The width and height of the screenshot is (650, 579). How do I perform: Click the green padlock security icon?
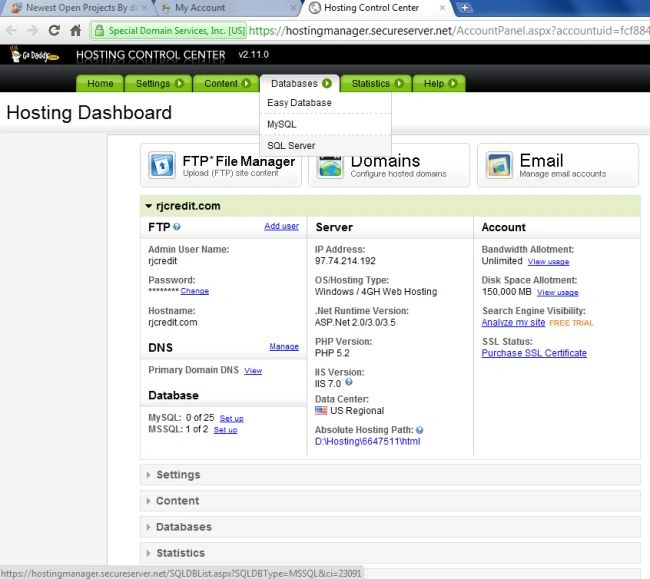[99, 30]
